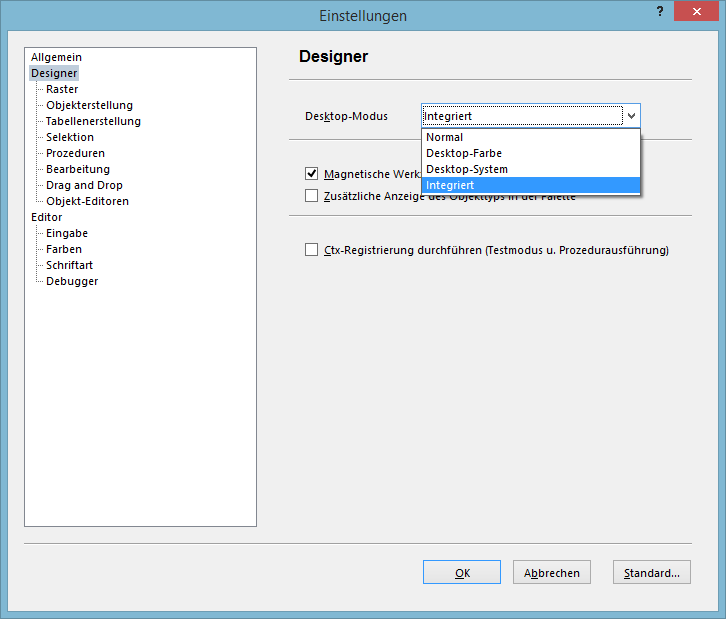Collapse the Desktop-Modus dropdown arrow
The height and width of the screenshot is (619, 726).
point(631,116)
